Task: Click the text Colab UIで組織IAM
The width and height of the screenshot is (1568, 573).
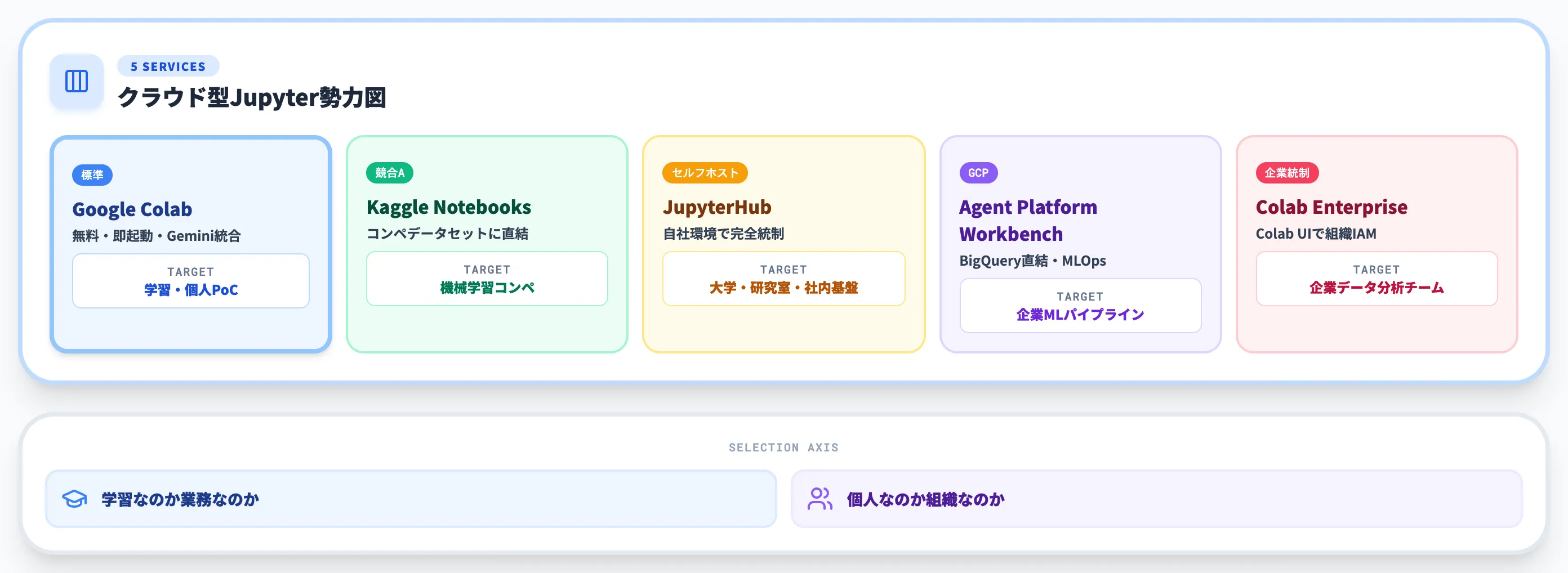Action: click(x=1315, y=234)
